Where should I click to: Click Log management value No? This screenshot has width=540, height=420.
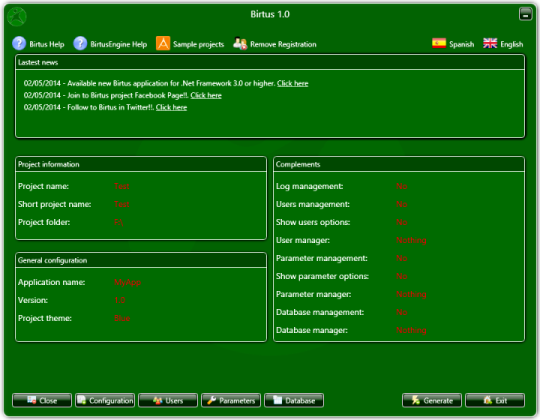(x=402, y=186)
